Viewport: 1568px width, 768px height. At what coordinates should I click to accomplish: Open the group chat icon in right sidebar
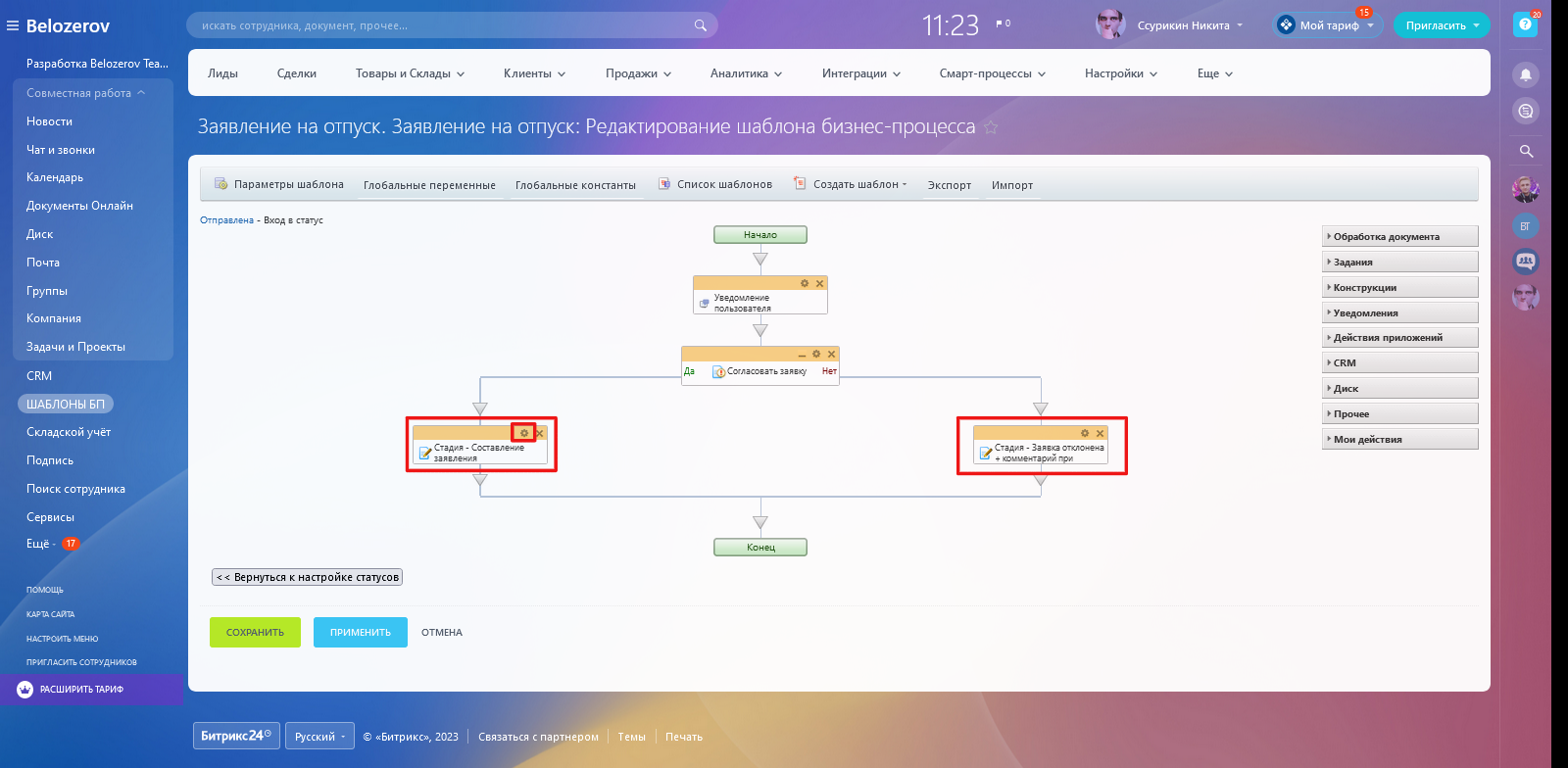1525,262
